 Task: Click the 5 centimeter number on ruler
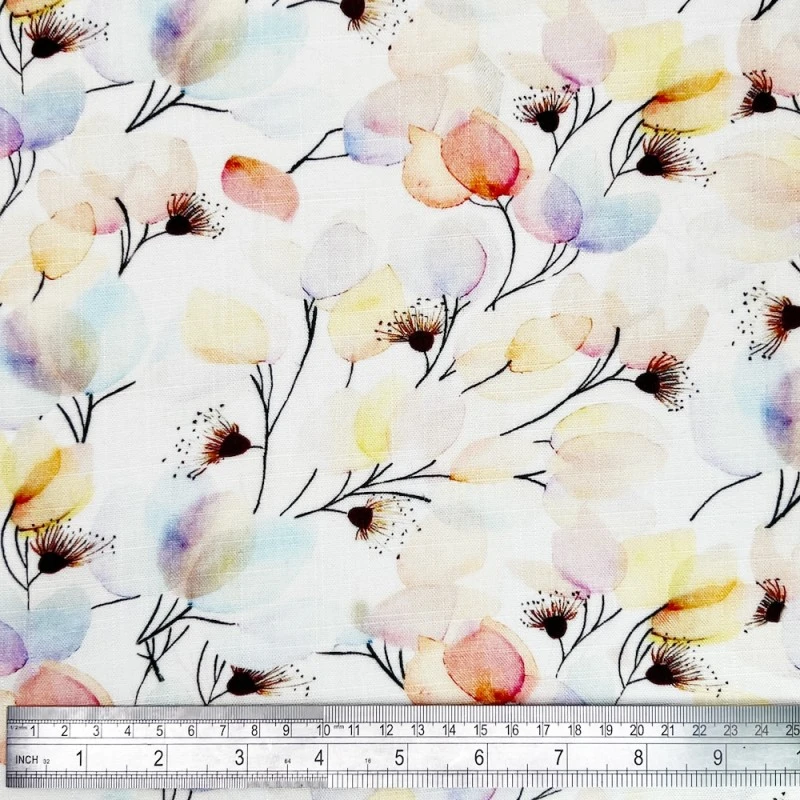158,729
